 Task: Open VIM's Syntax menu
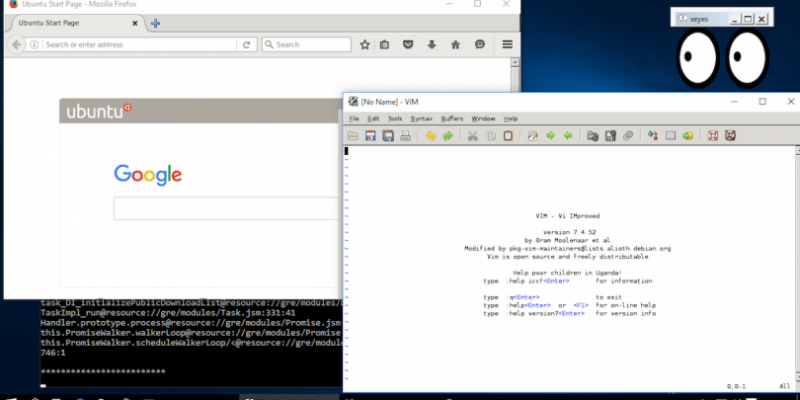[421, 119]
